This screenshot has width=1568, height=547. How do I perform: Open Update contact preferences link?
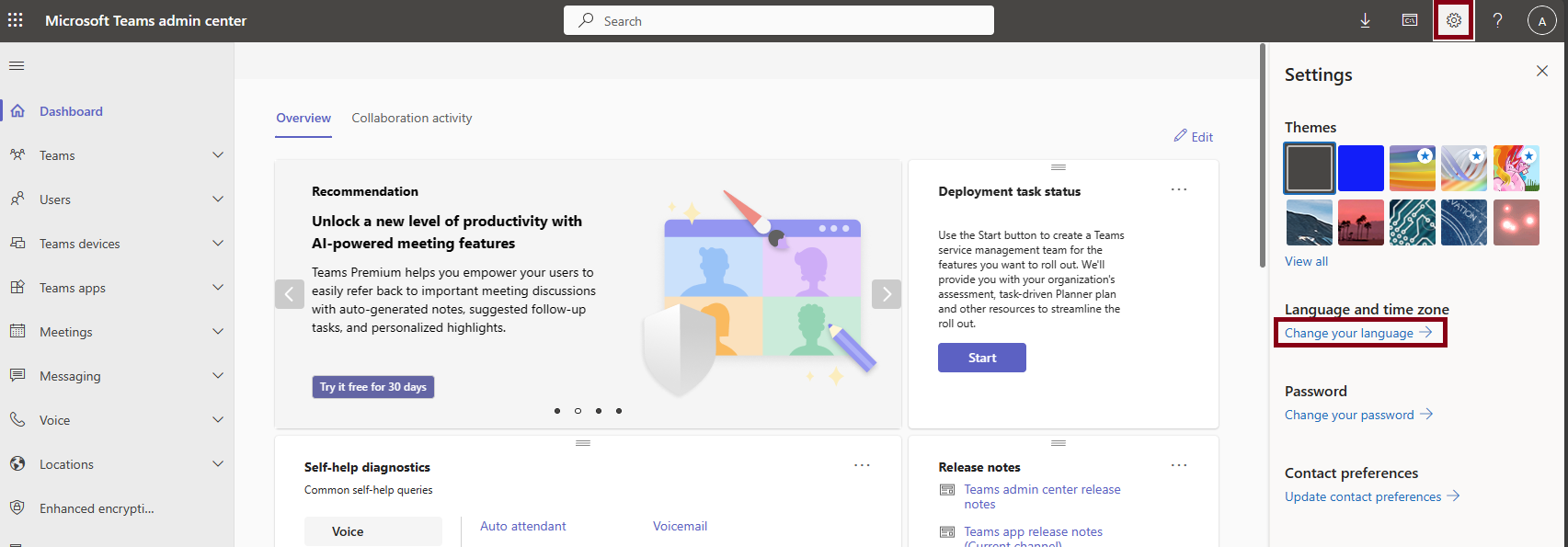[x=1372, y=496]
